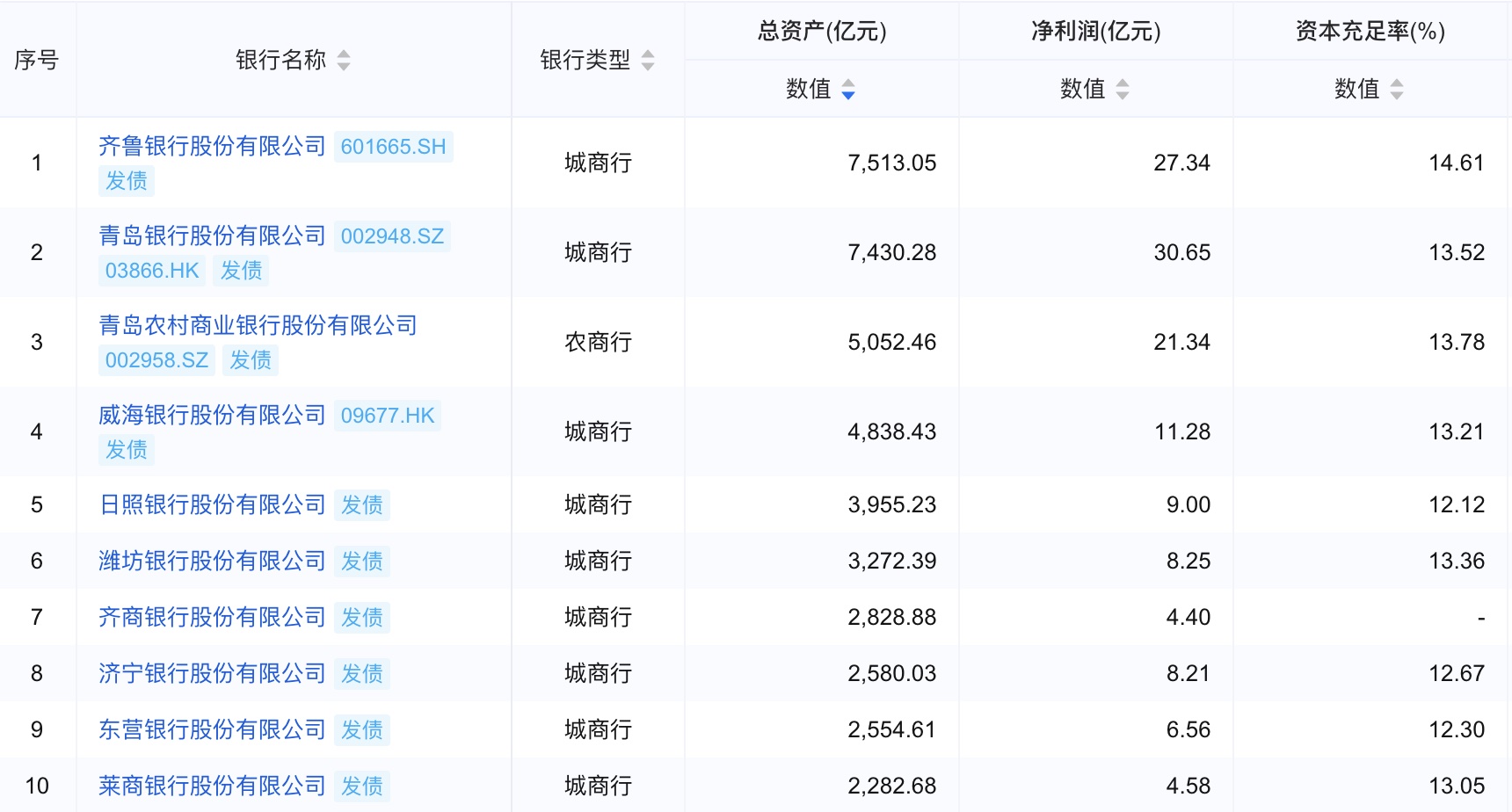Open 日照银行股份有限公司 link
This screenshot has height=812, width=1512.
coord(212,504)
